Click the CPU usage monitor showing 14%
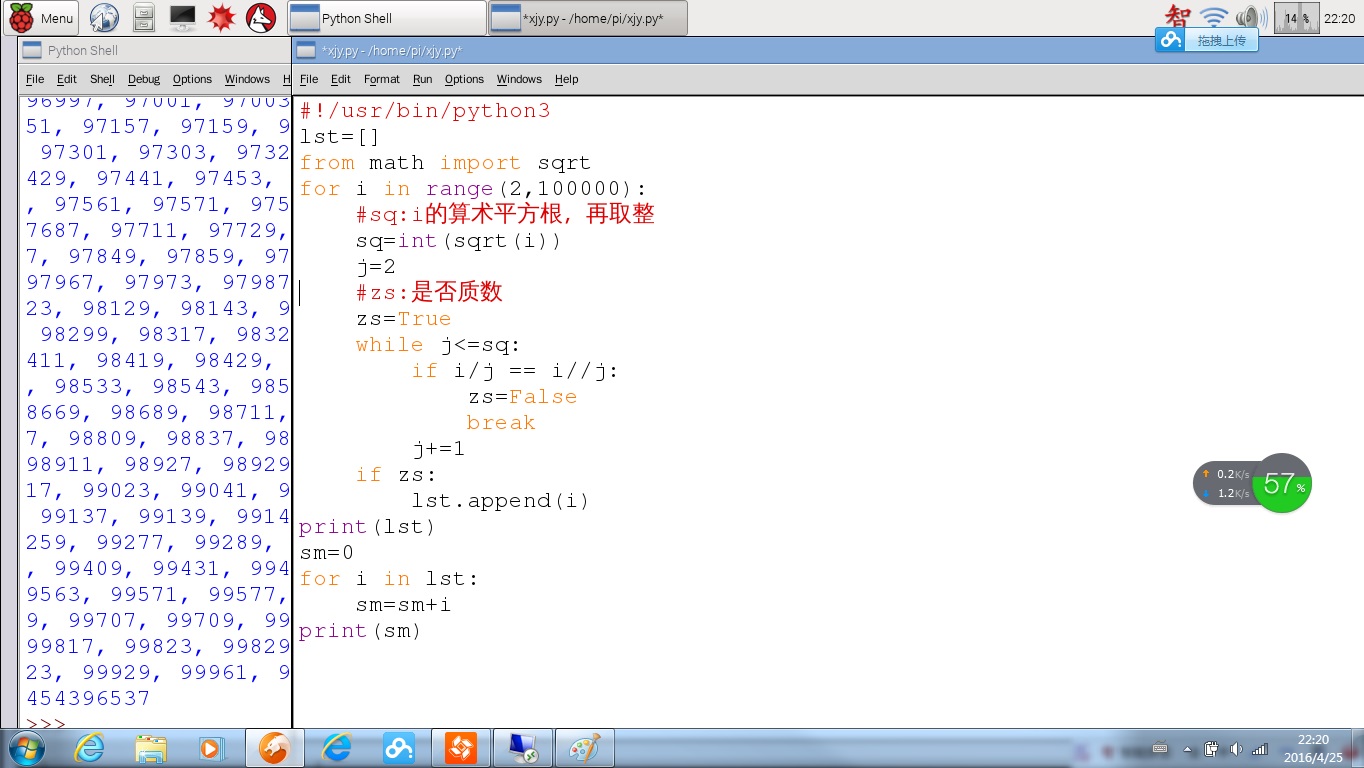1364x768 pixels. click(x=1296, y=18)
